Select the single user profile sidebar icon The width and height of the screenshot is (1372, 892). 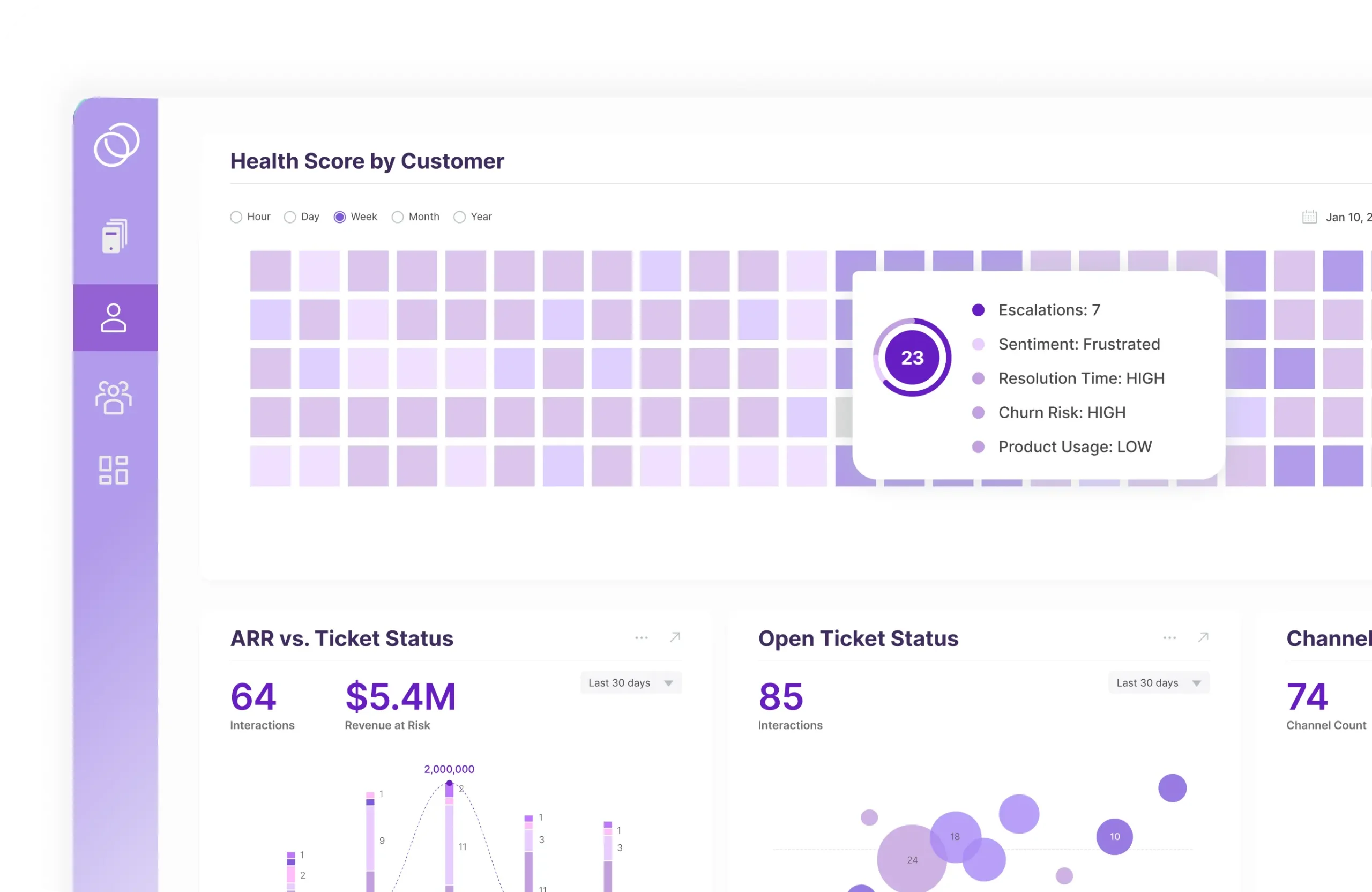(114, 318)
